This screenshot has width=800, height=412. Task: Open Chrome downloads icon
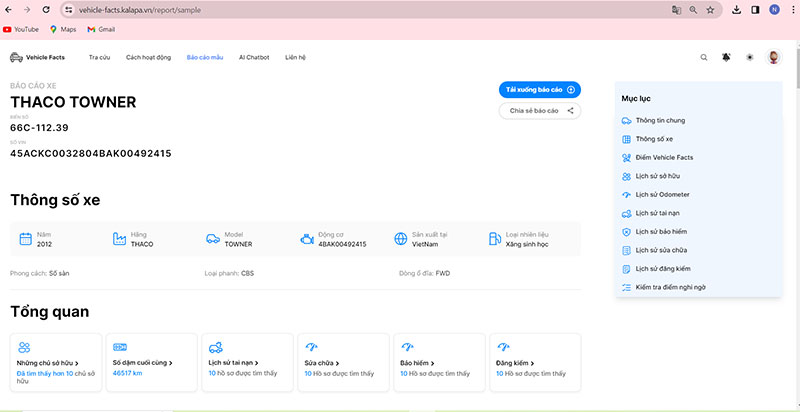click(x=736, y=10)
